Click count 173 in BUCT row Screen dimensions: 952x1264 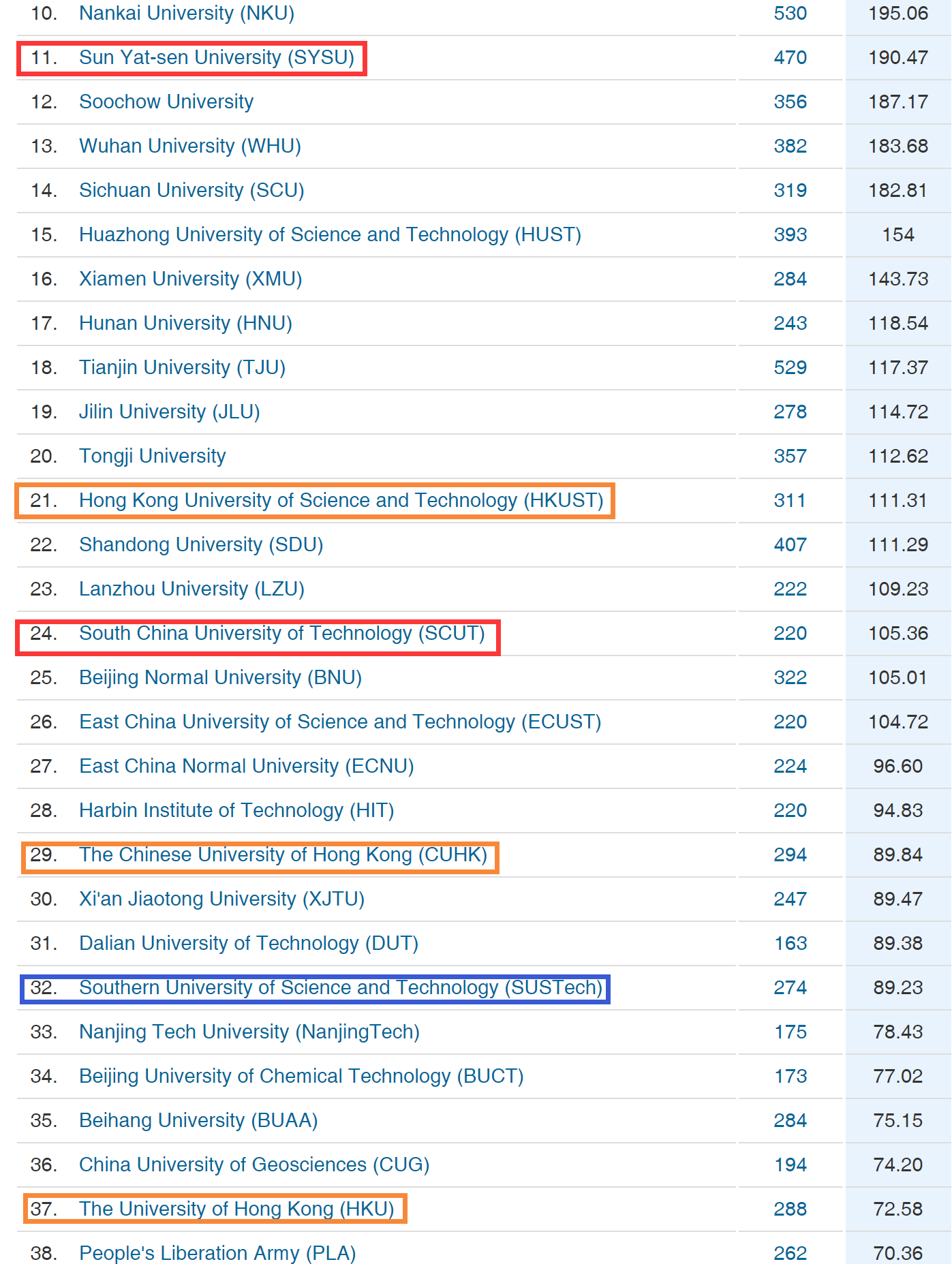pyautogui.click(x=790, y=1077)
